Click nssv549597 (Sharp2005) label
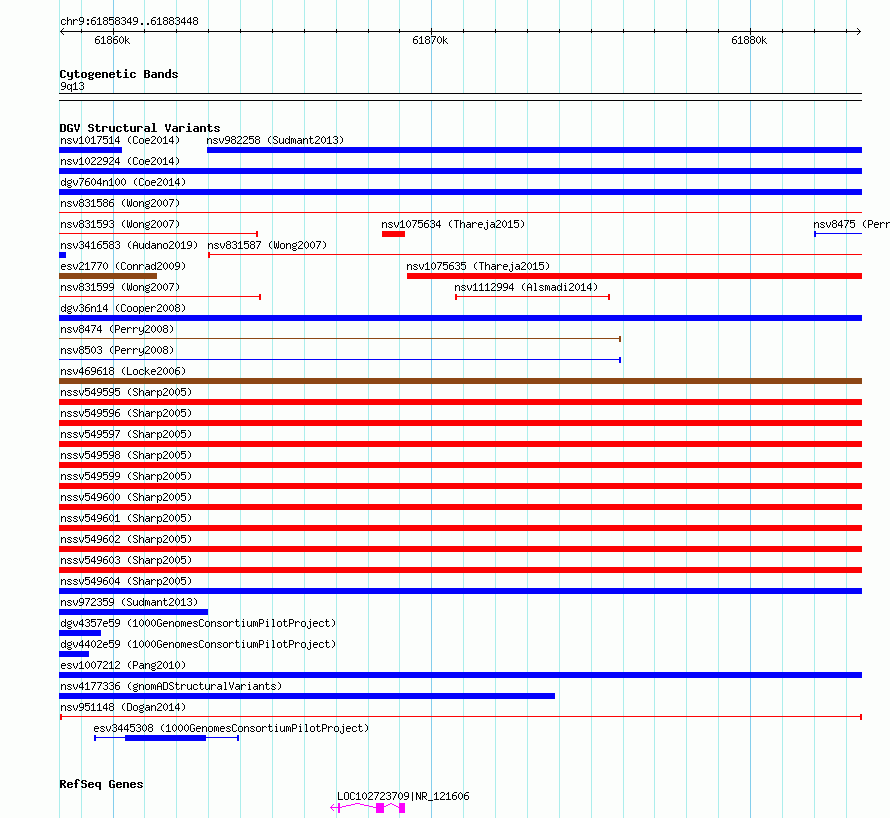890x818 pixels. (126, 434)
